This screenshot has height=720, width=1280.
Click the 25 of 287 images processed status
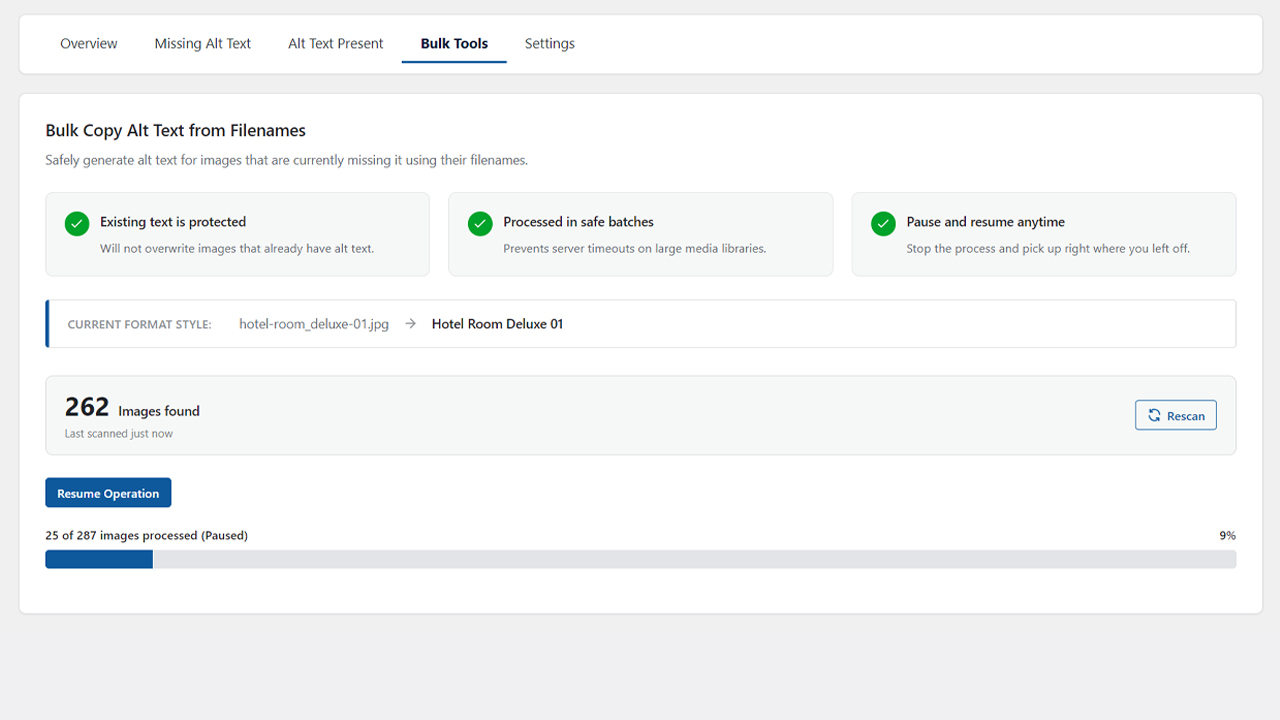pos(146,536)
